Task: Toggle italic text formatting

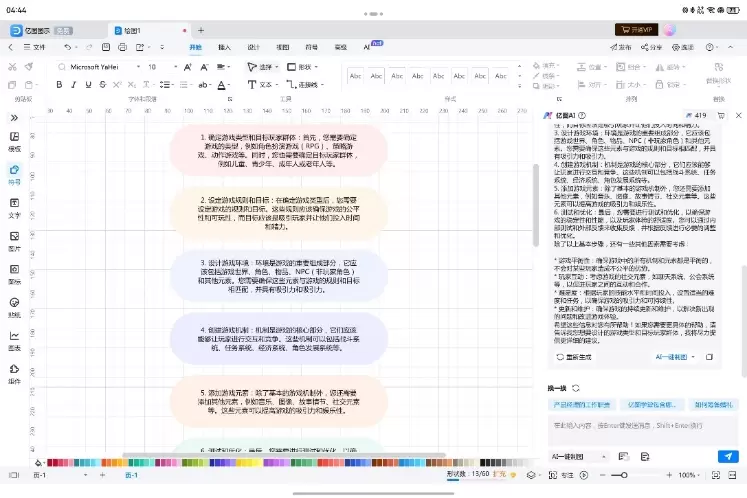Action: (75, 84)
